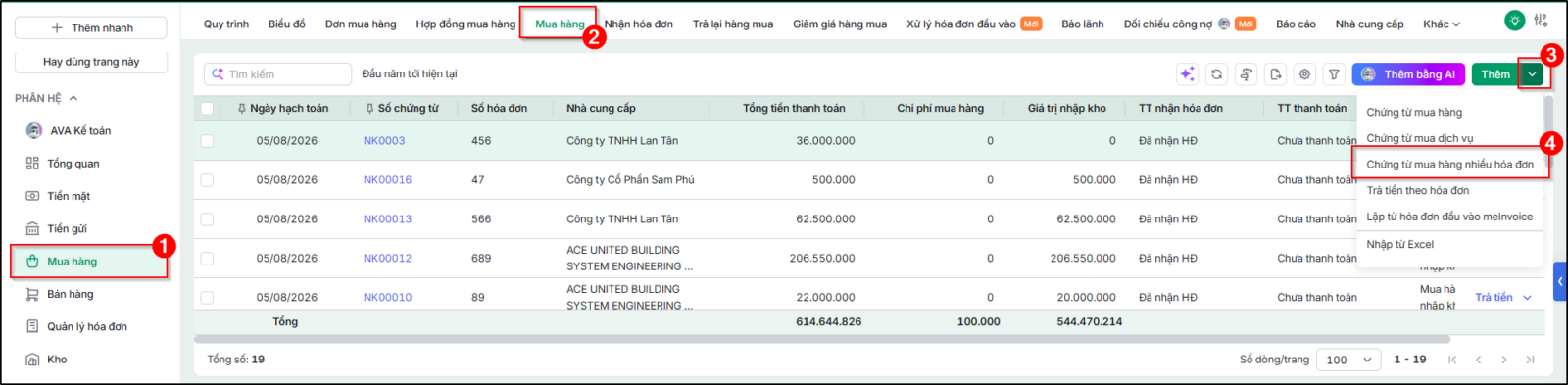
Task: Tick the checkbox for row NK00010
Action: click(x=207, y=297)
